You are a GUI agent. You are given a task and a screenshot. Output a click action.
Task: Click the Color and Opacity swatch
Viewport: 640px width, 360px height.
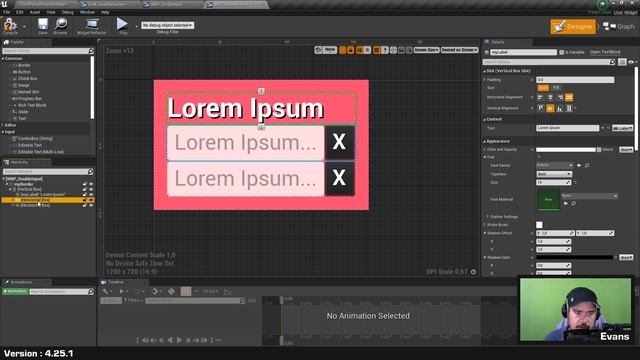coord(566,150)
